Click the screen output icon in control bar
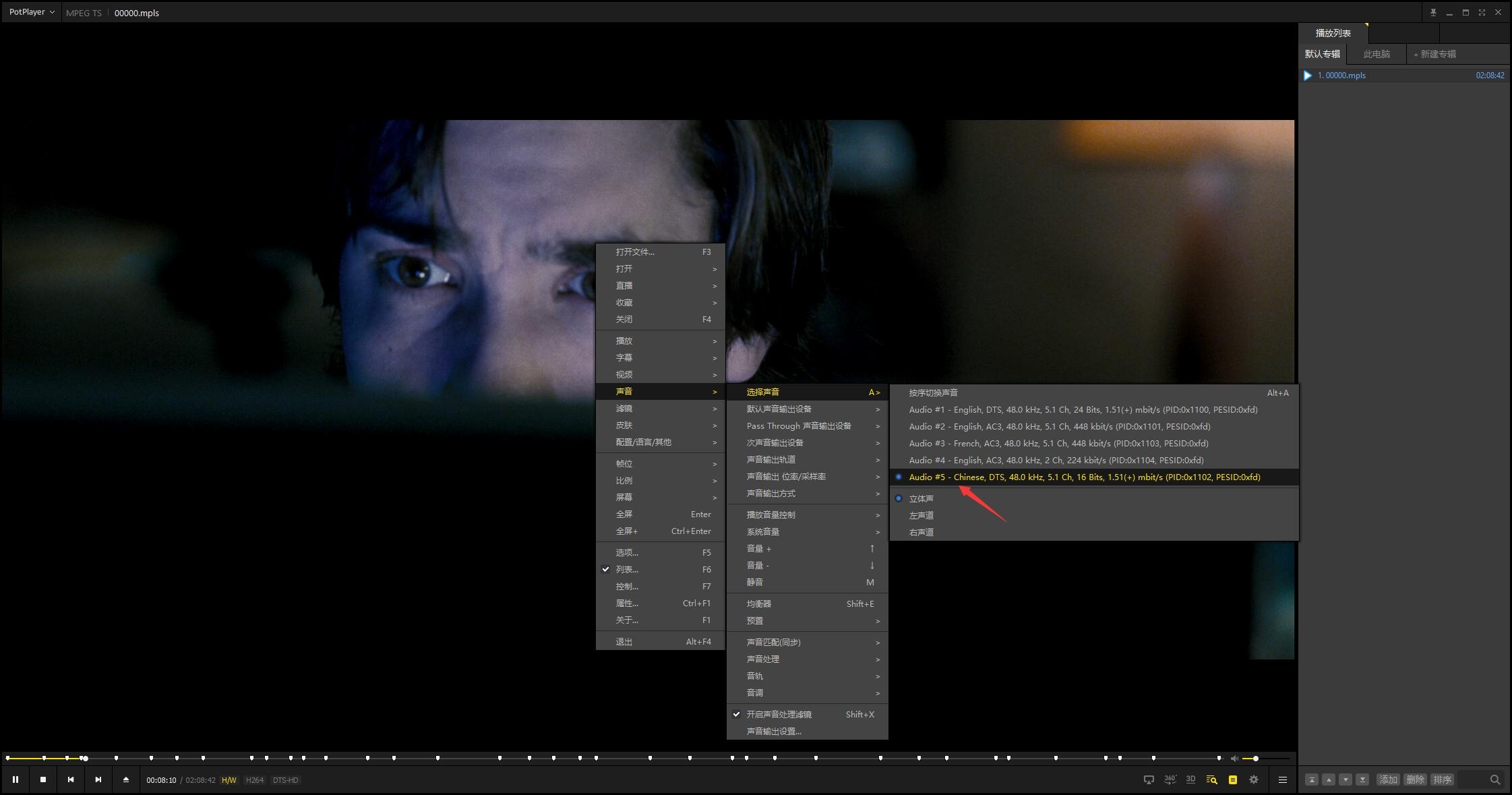The image size is (1512, 795). tap(1149, 779)
